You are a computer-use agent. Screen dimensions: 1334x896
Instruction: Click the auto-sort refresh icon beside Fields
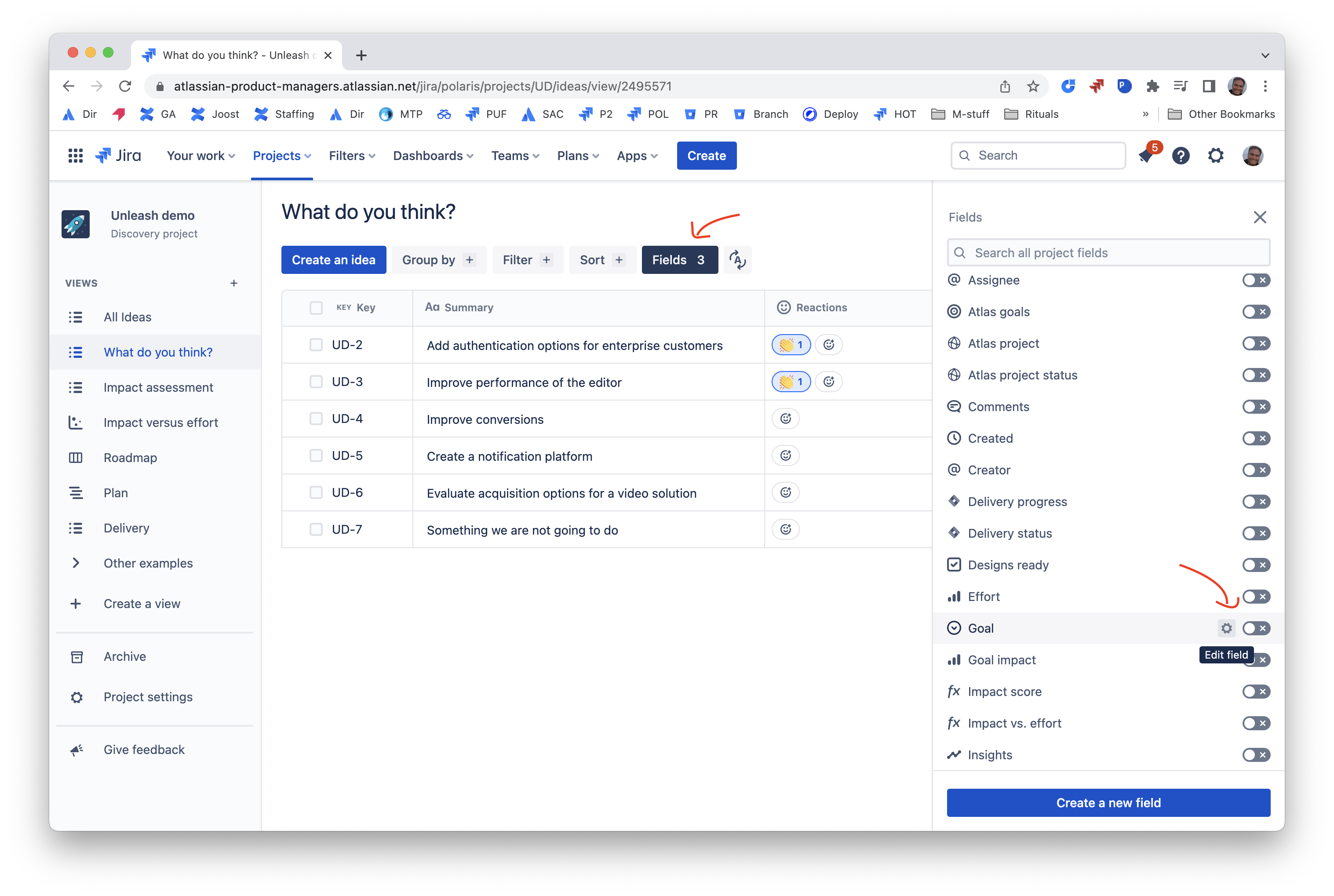(x=737, y=260)
